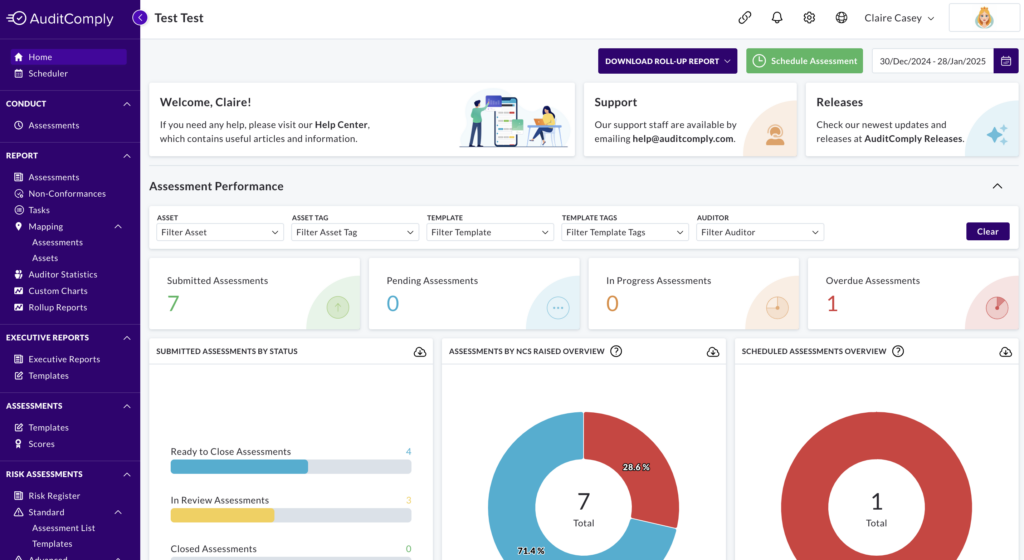Collapse the EXECUTIVE REPORTS section
The width and height of the screenshot is (1024, 560).
[x=127, y=337]
